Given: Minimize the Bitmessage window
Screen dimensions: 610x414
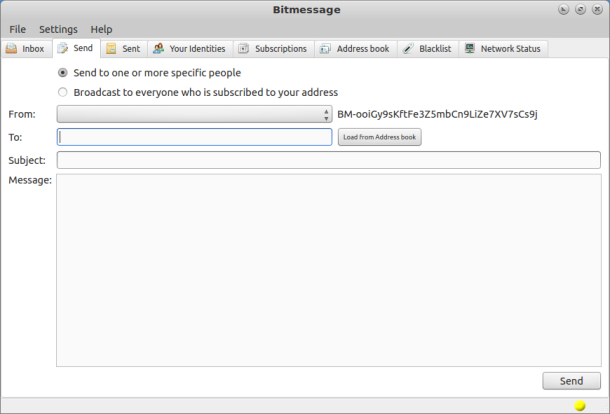Looking at the screenshot, I should [x=563, y=9].
